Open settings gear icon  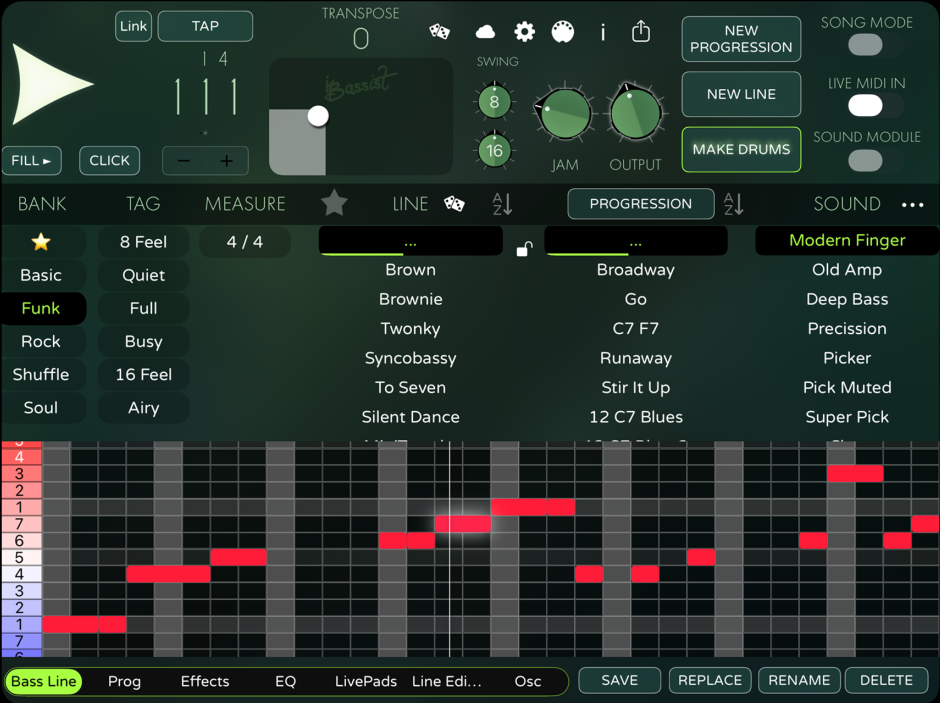(x=524, y=32)
